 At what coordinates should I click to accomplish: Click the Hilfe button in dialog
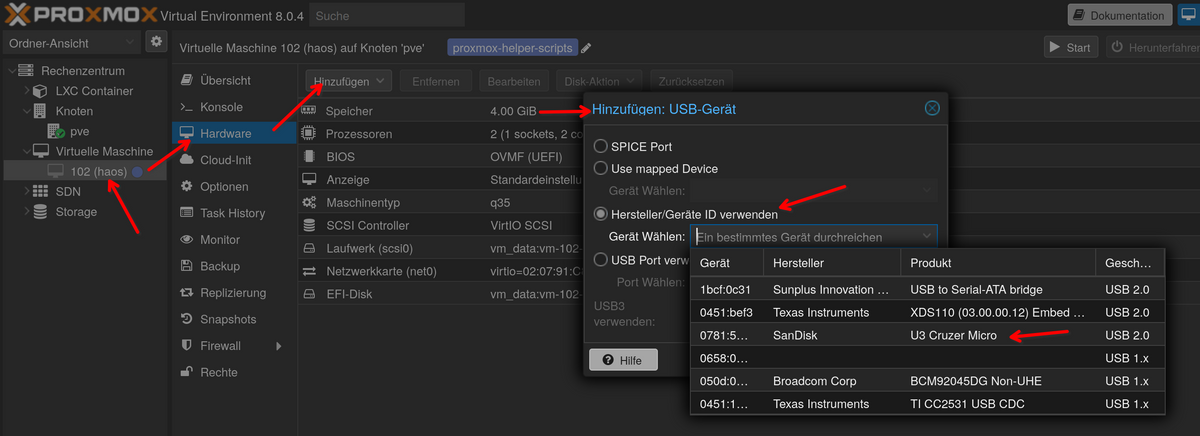pyautogui.click(x=623, y=360)
